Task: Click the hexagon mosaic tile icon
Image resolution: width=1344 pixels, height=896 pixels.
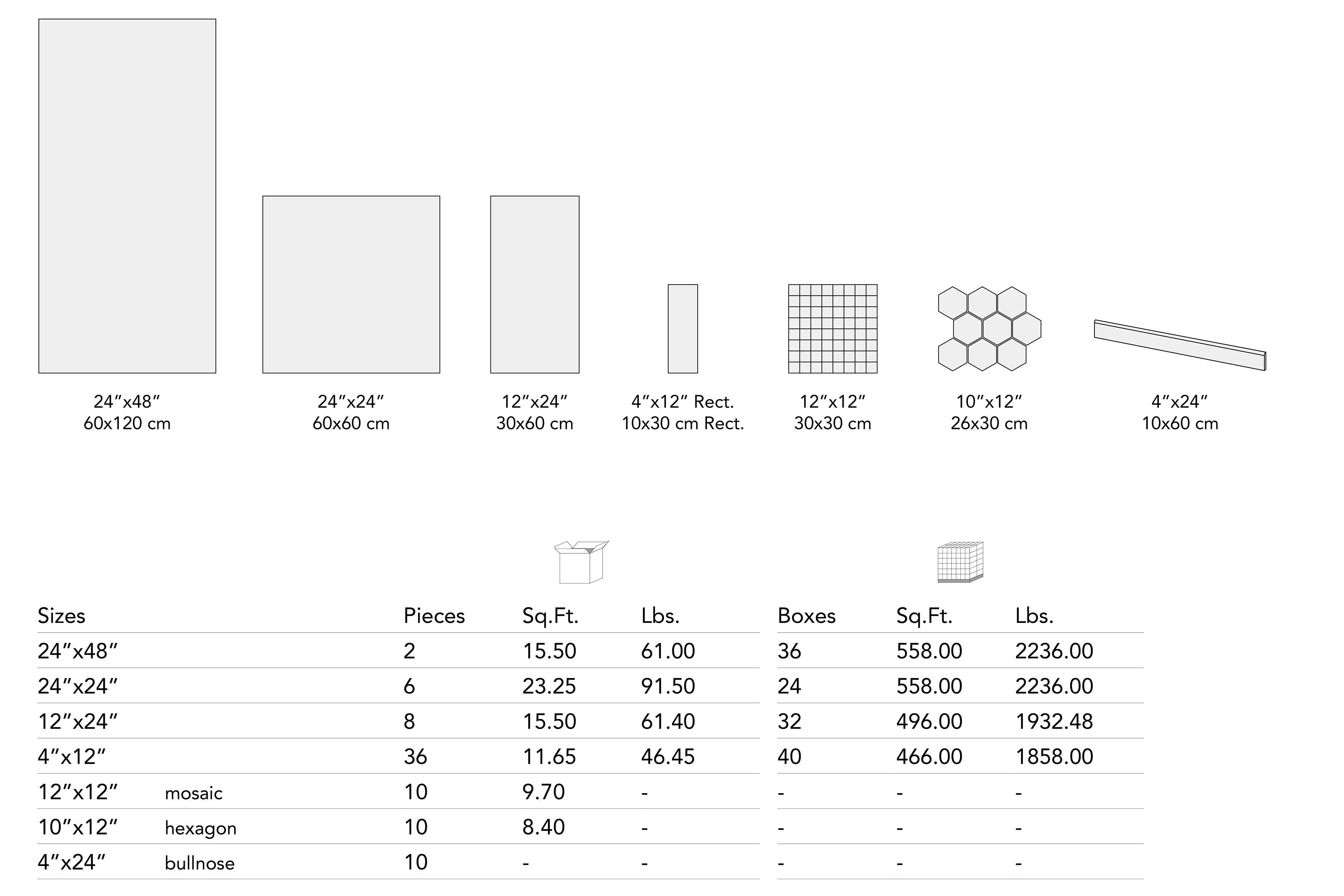Action: pos(989,329)
